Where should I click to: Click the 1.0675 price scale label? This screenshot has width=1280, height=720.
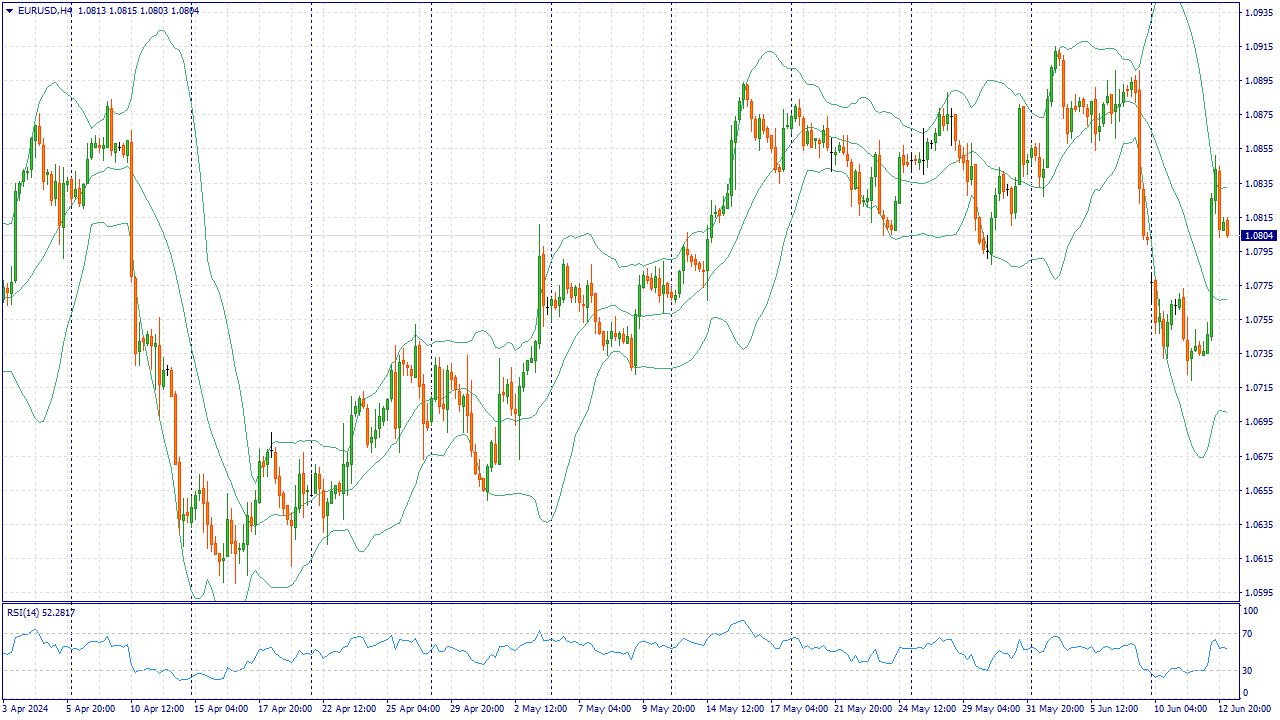pyautogui.click(x=1258, y=456)
